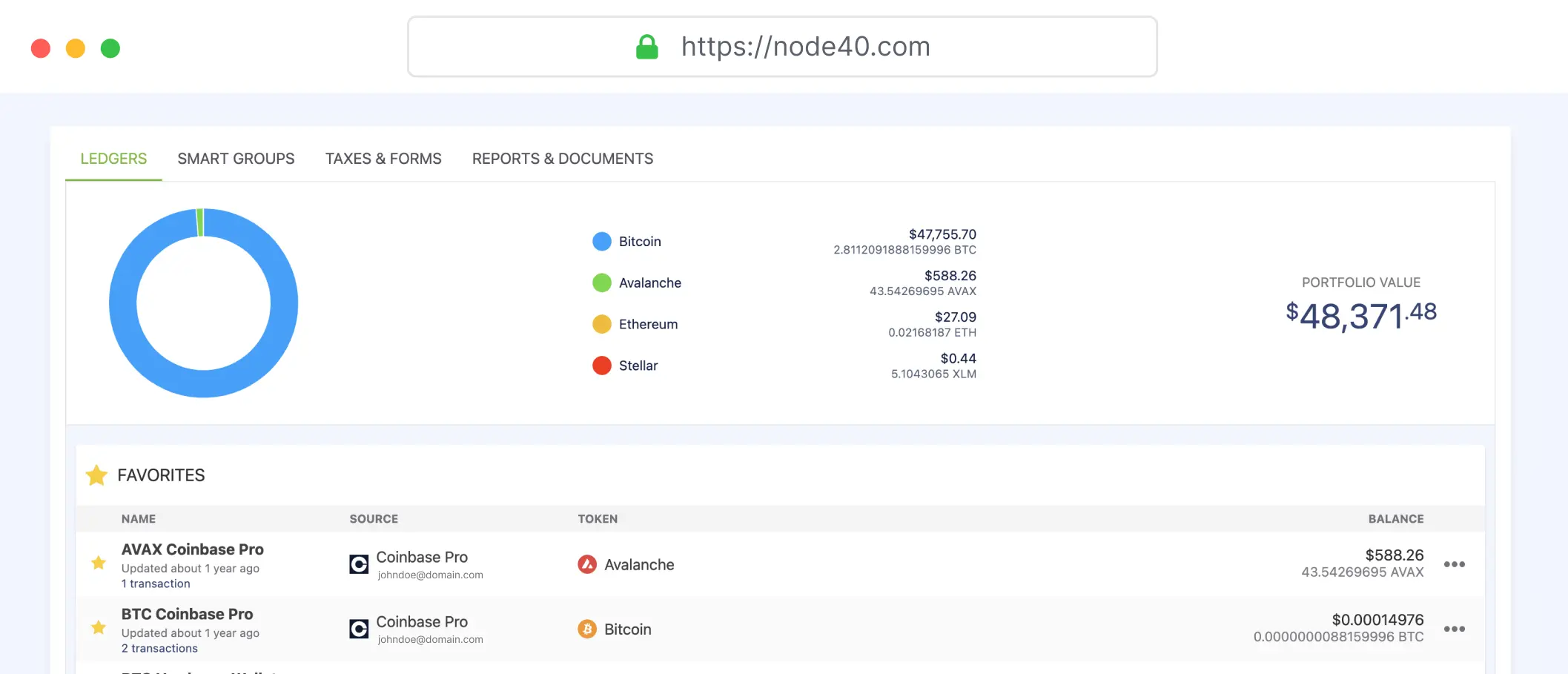Click the blue Bitcoin legend color dot
The width and height of the screenshot is (1568, 674).
click(602, 241)
